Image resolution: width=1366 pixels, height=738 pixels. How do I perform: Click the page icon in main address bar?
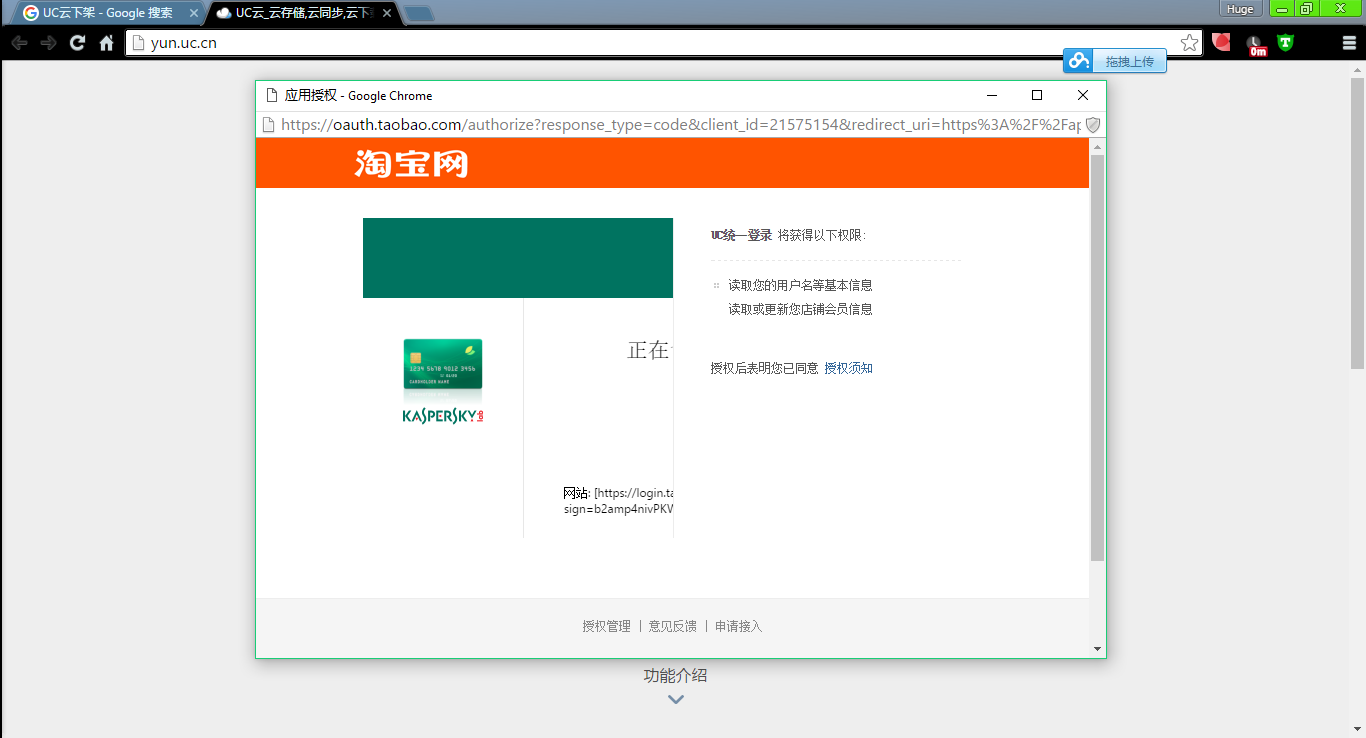[x=139, y=43]
